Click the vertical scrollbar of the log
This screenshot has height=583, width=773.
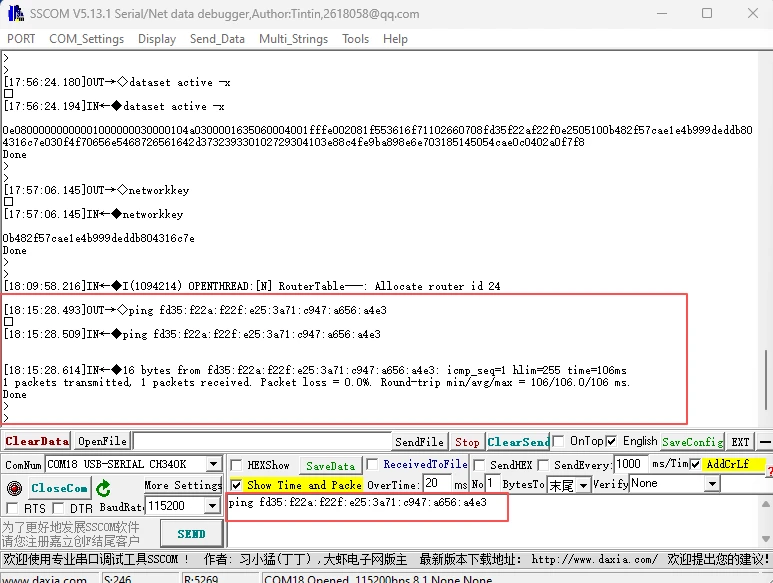765,380
